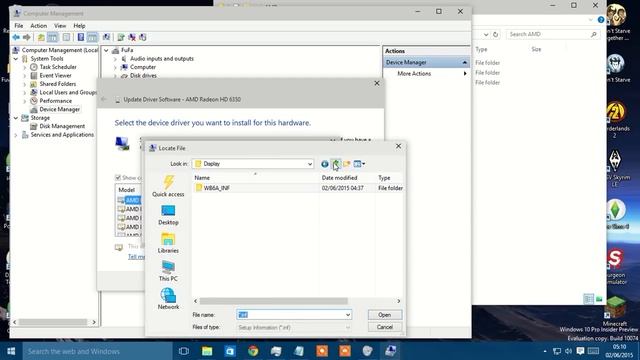640x360 pixels.
Task: Open the Store app from the taskbar
Action: 230,351
